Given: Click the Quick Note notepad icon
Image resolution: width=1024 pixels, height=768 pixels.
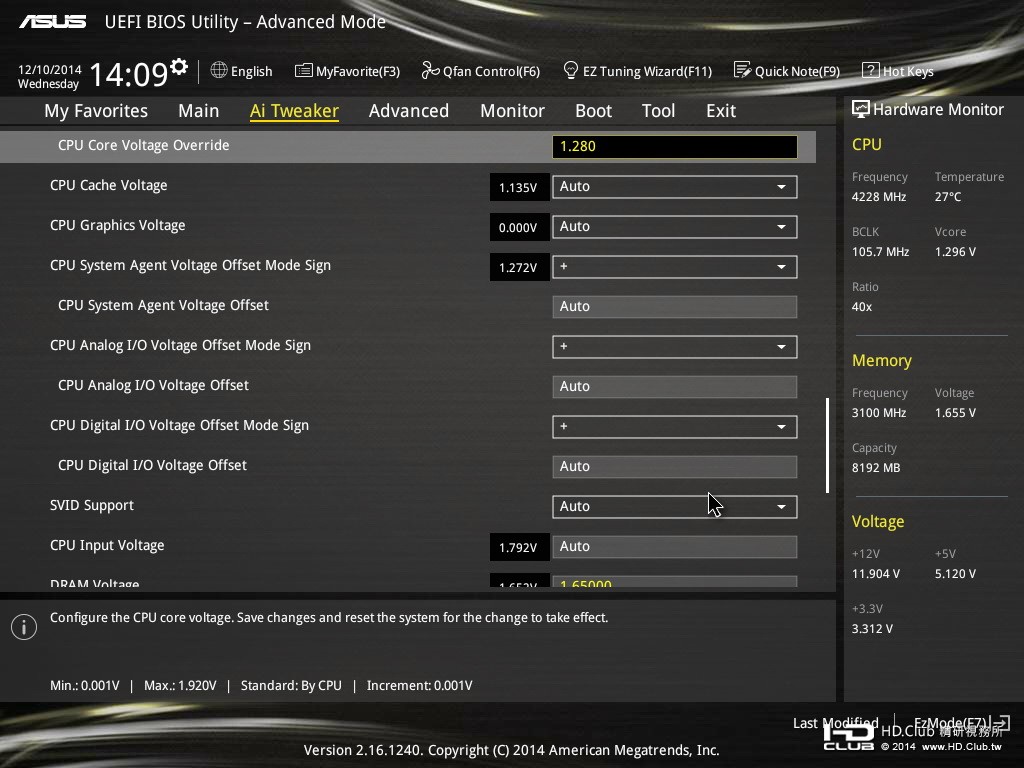Looking at the screenshot, I should 742,70.
